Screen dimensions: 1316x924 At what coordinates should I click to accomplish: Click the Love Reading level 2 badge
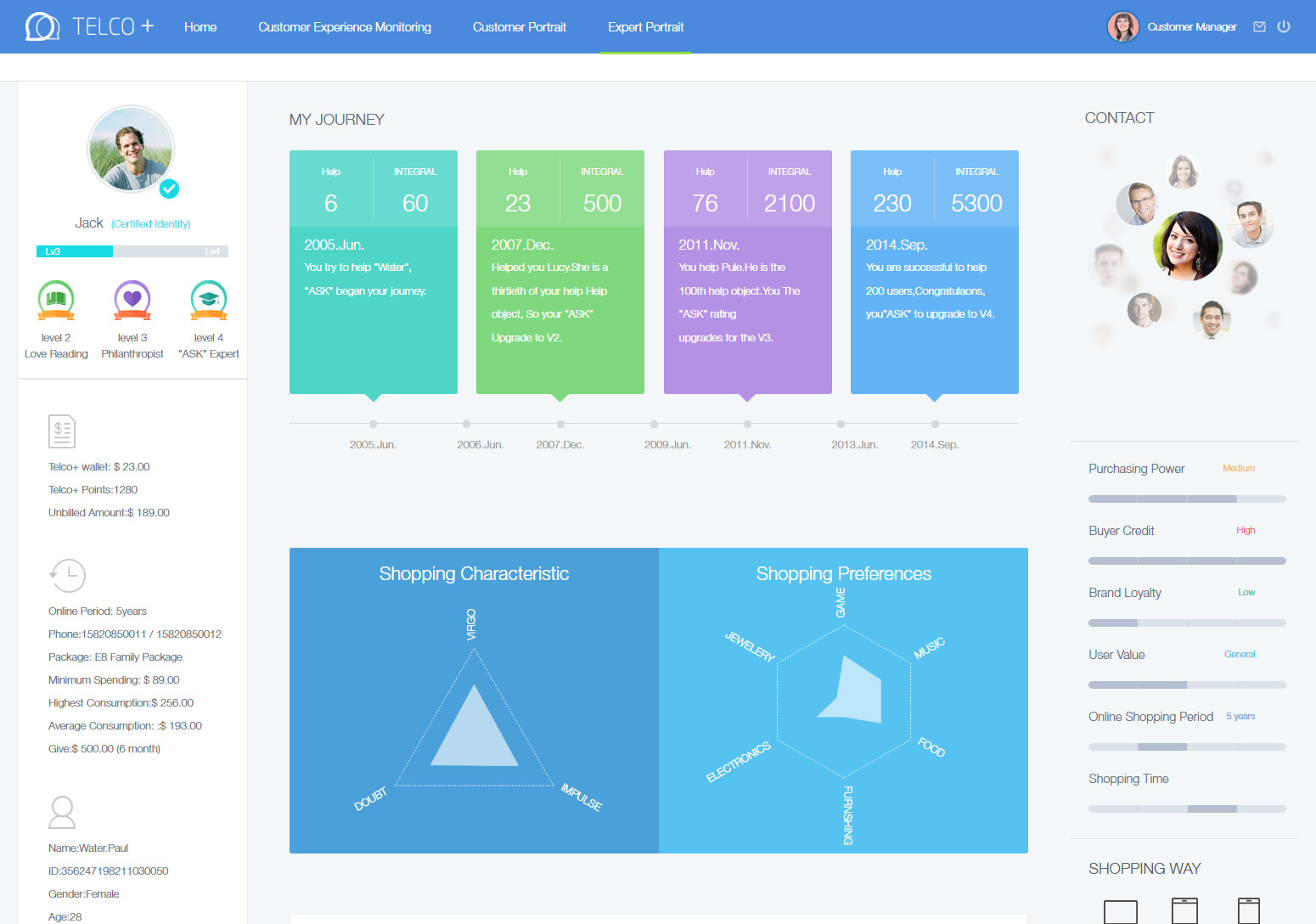click(x=56, y=301)
